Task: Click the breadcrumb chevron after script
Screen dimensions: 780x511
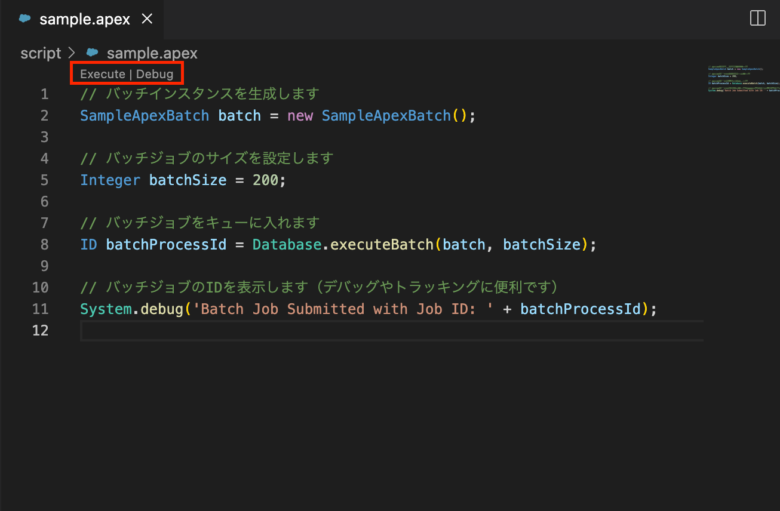Action: (72, 53)
